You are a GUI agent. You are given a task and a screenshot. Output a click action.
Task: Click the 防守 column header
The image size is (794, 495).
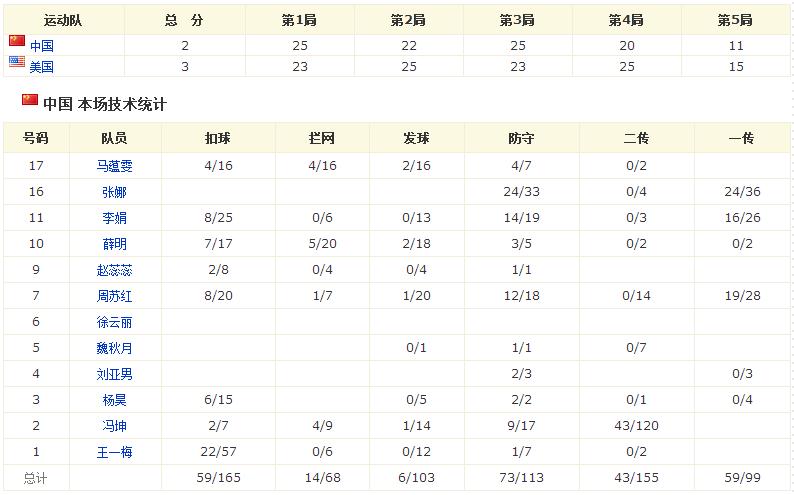point(521,138)
